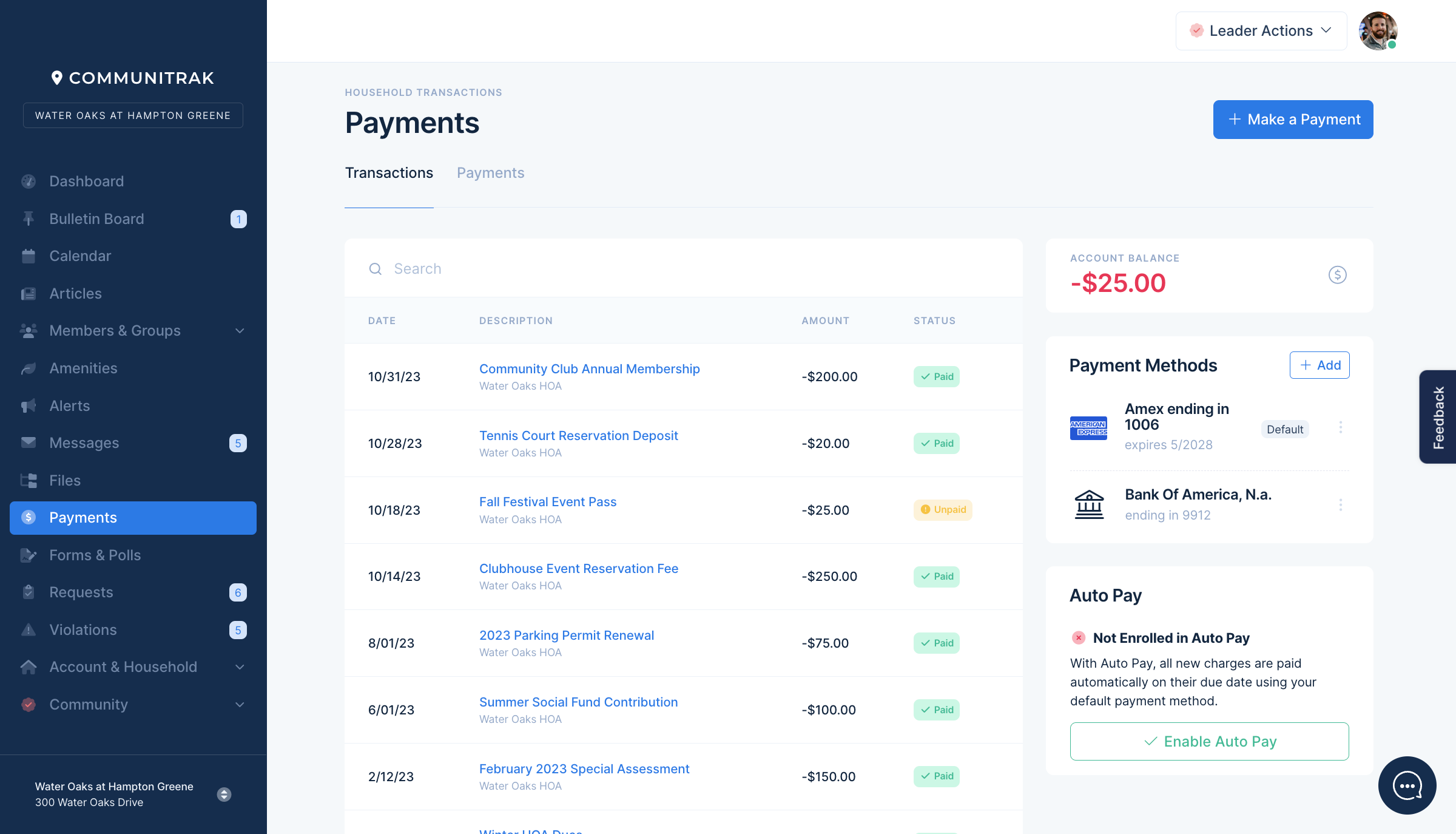Select the Alerts megaphone icon
Viewport: 1456px width, 834px height.
tap(29, 405)
